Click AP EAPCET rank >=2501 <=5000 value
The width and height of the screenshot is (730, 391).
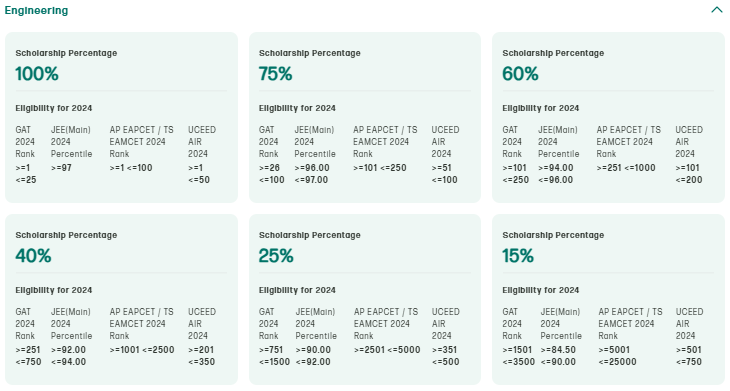(x=387, y=350)
